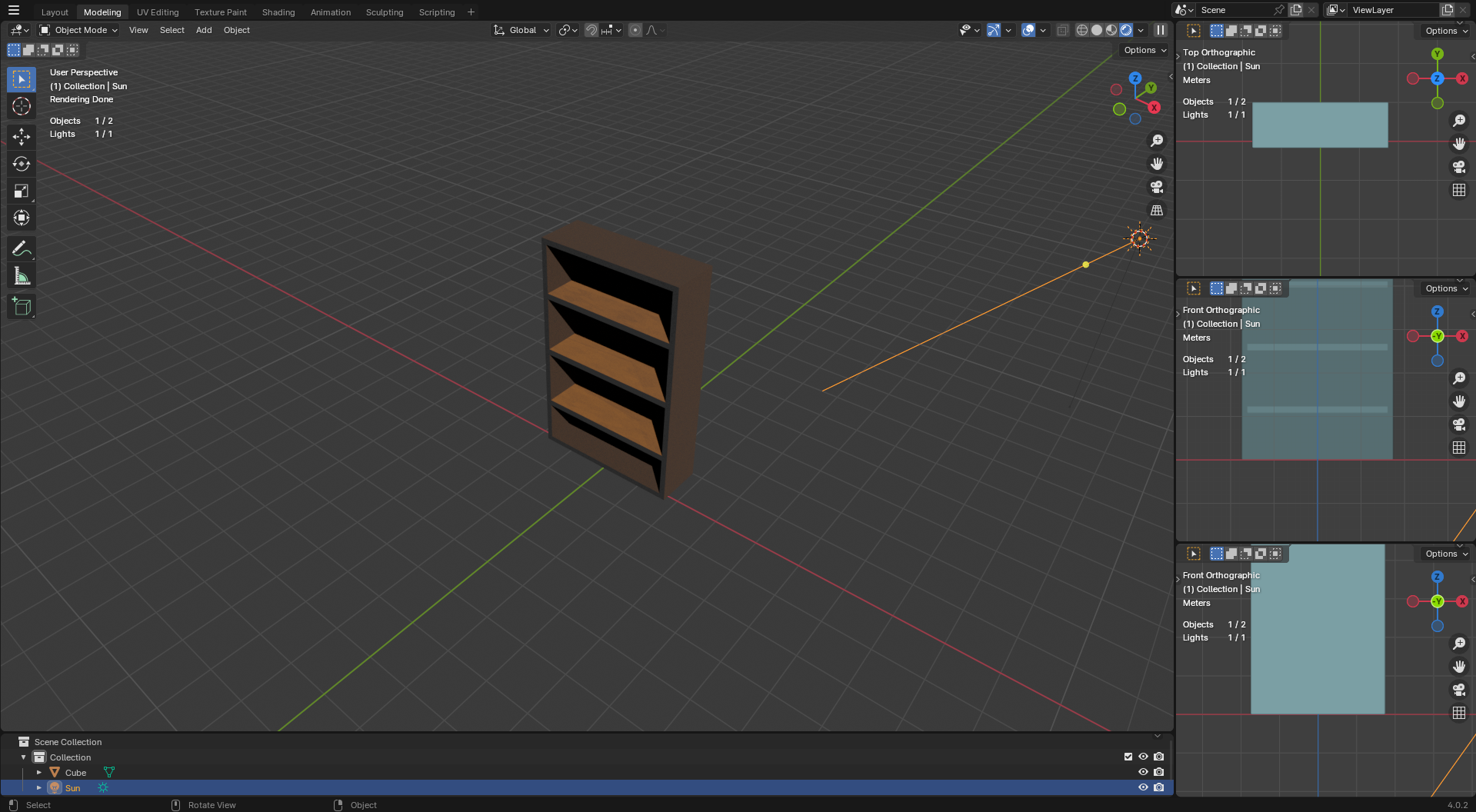Pick the Transform tool
This screenshot has width=1476, height=812.
pos(22,218)
